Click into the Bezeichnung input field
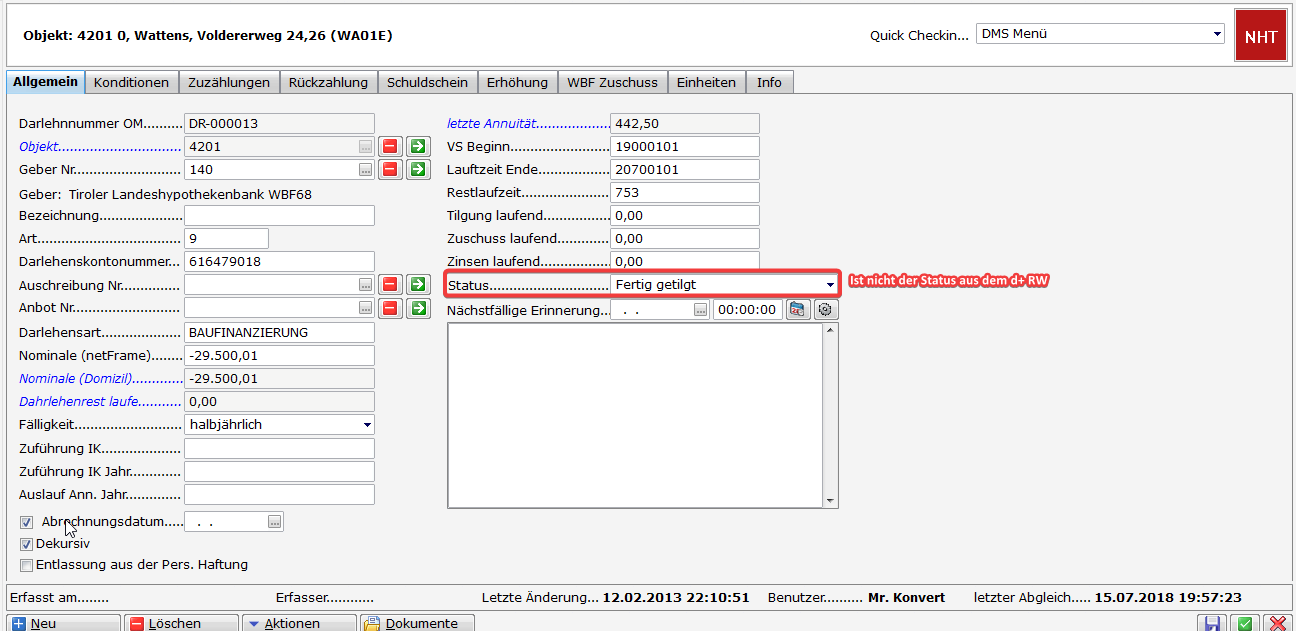Image resolution: width=1296 pixels, height=631 pixels. [279, 216]
